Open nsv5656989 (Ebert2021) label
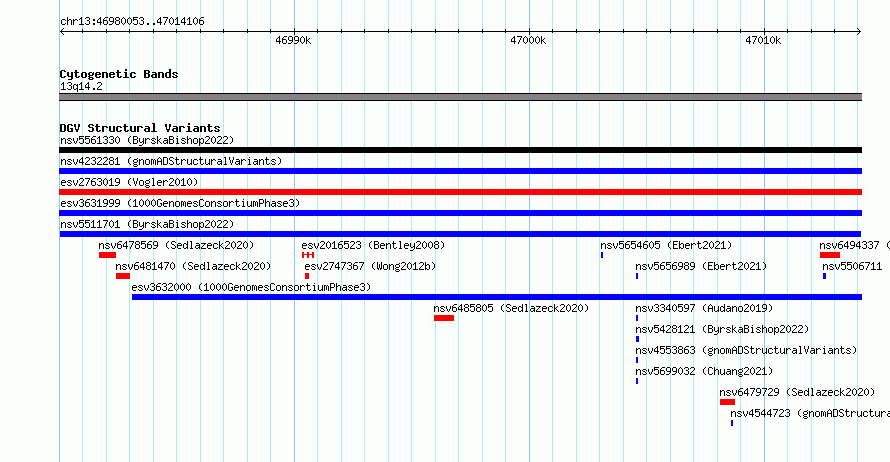The height and width of the screenshot is (462, 890). coord(701,266)
